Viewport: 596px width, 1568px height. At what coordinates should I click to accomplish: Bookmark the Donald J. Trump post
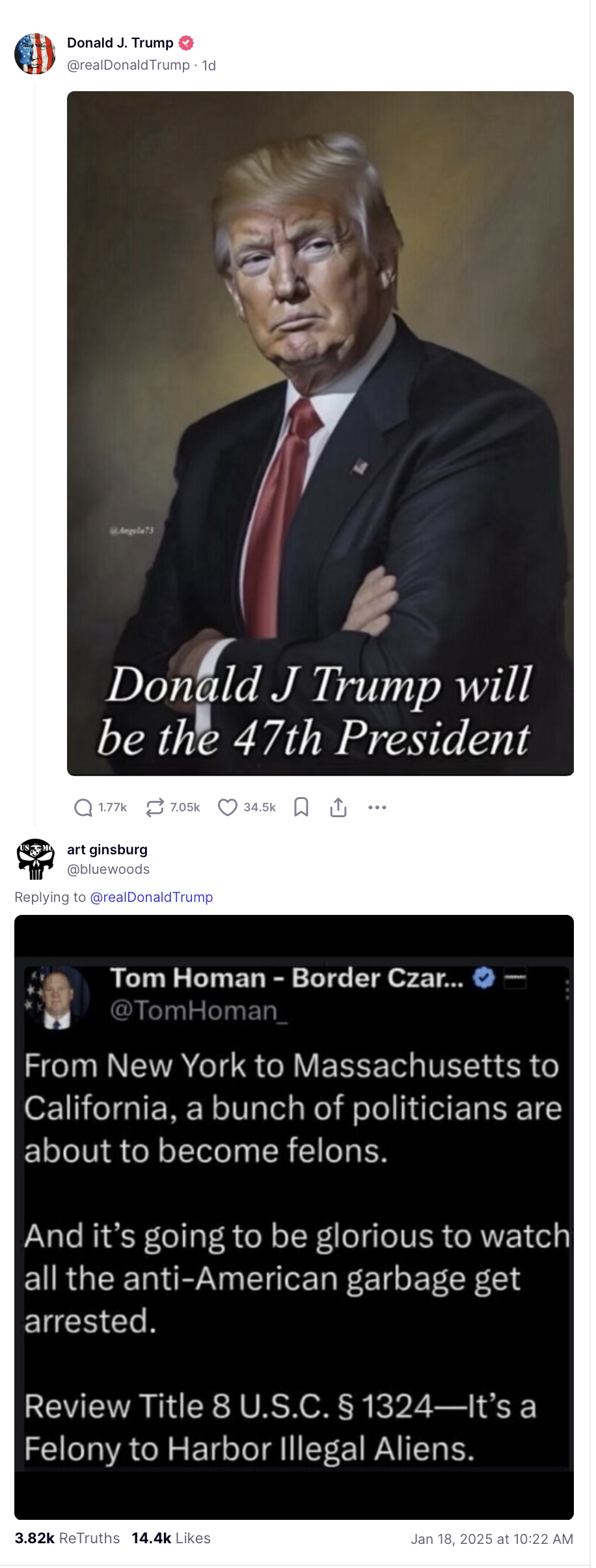(301, 807)
